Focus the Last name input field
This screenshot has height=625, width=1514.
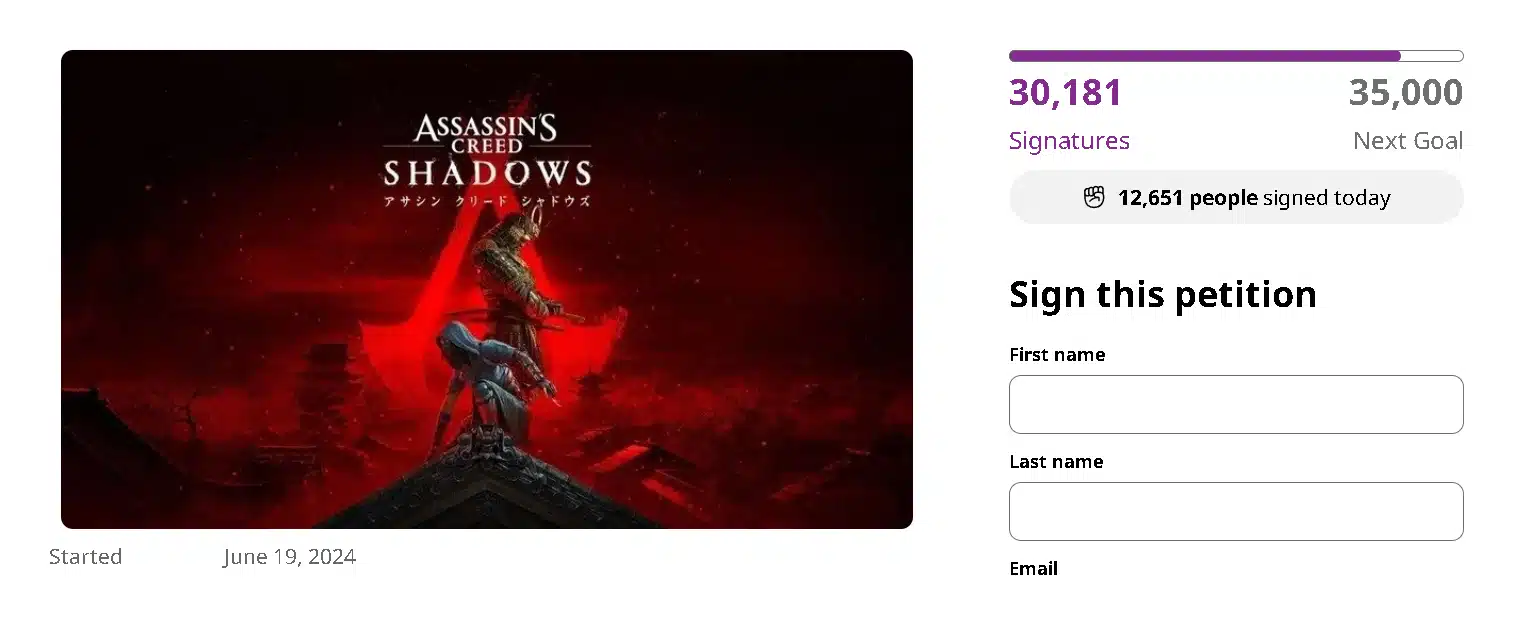coord(1236,511)
